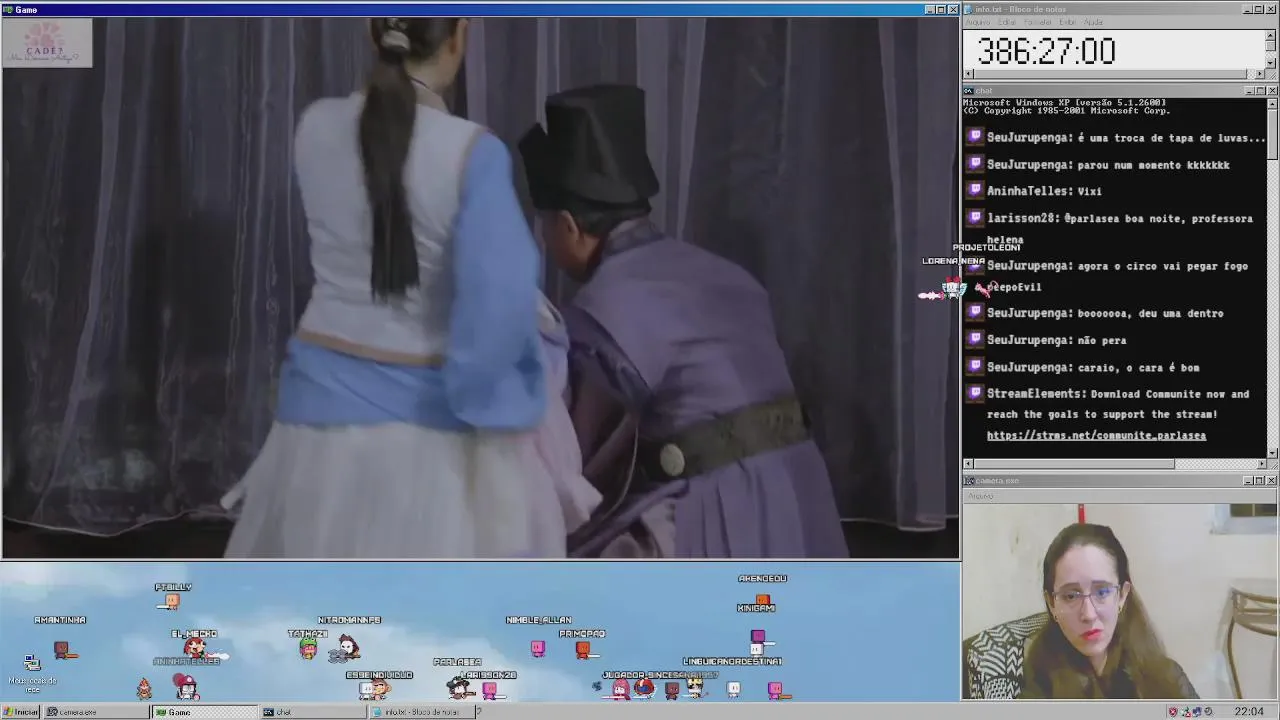Click the 22:04 taskbar clock
Image resolution: width=1280 pixels, height=720 pixels.
tap(1249, 712)
